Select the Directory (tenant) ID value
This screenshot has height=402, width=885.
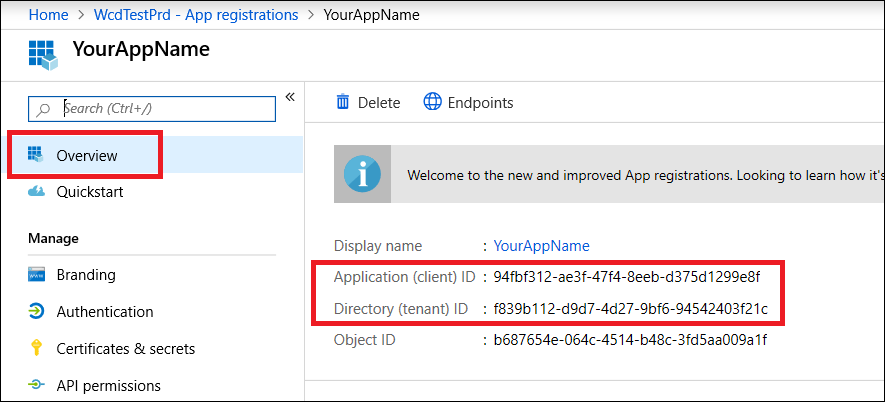click(630, 308)
